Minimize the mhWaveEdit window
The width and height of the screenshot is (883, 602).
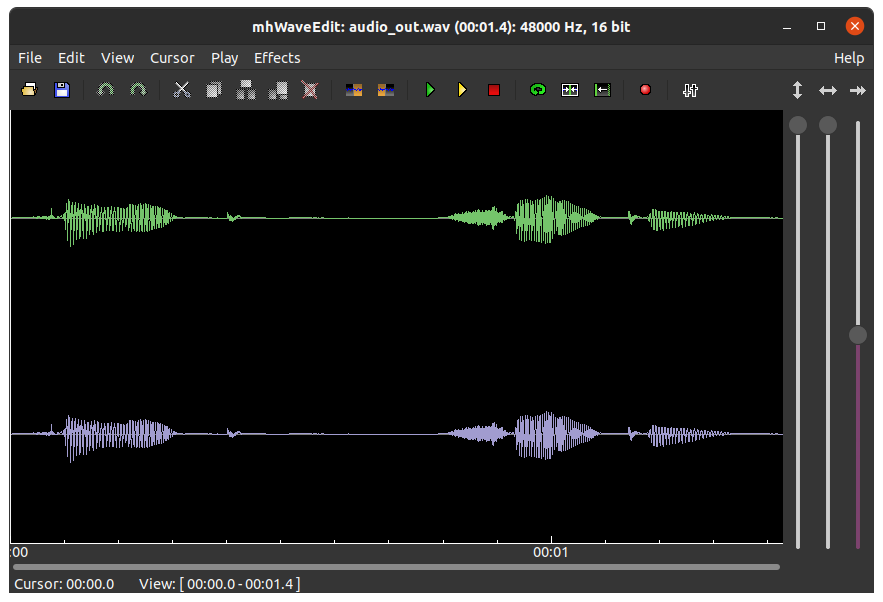787,26
